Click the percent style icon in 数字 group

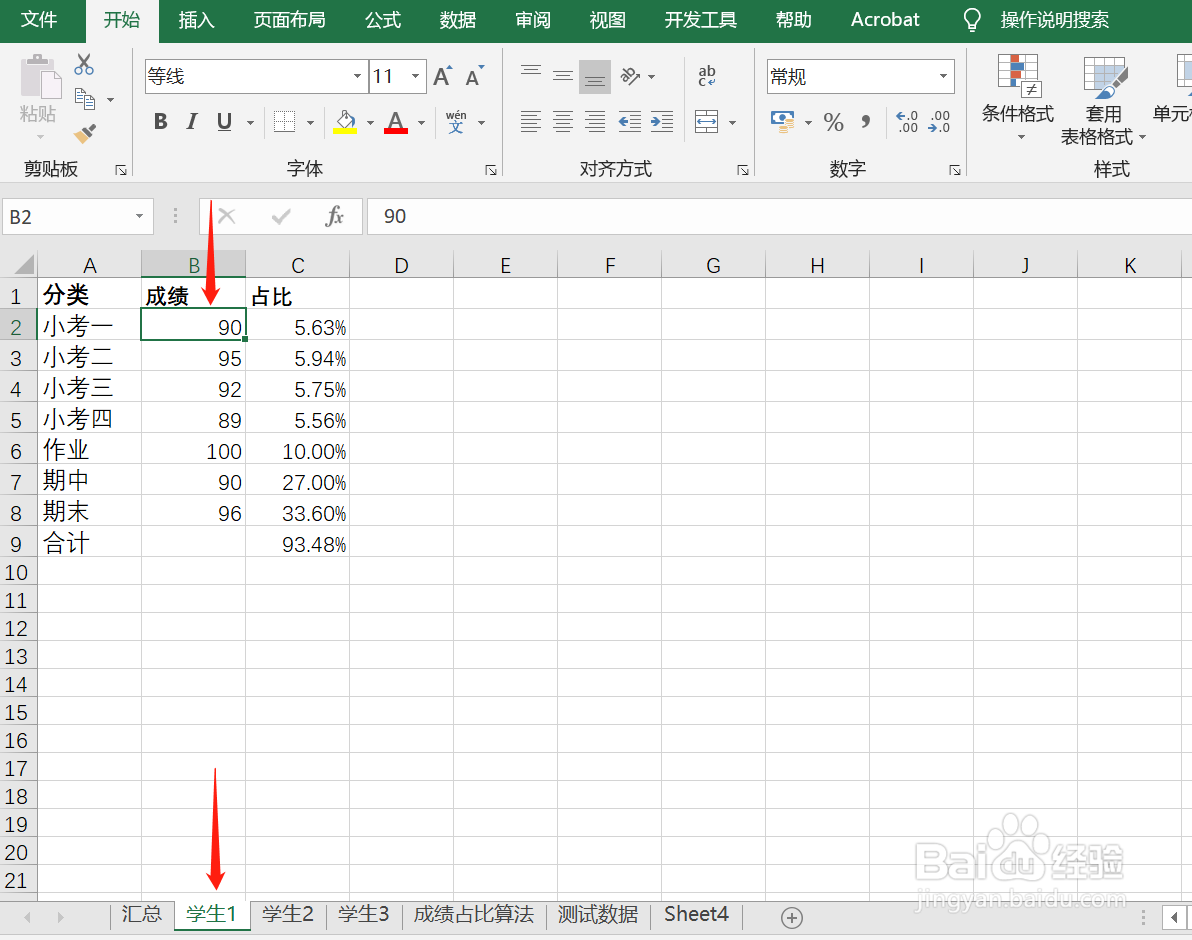(x=834, y=122)
